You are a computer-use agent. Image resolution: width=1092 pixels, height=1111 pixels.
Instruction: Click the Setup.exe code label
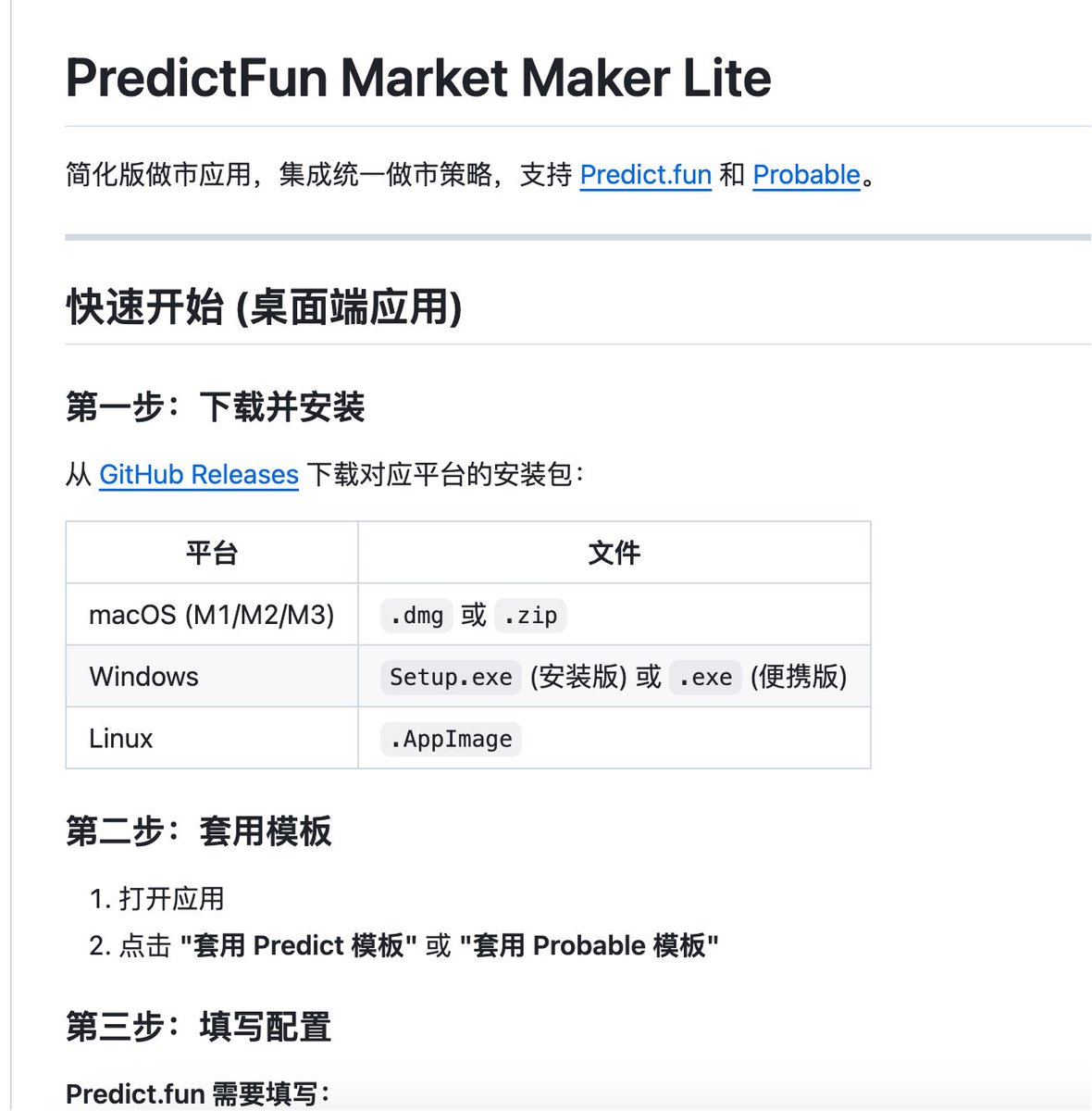451,677
